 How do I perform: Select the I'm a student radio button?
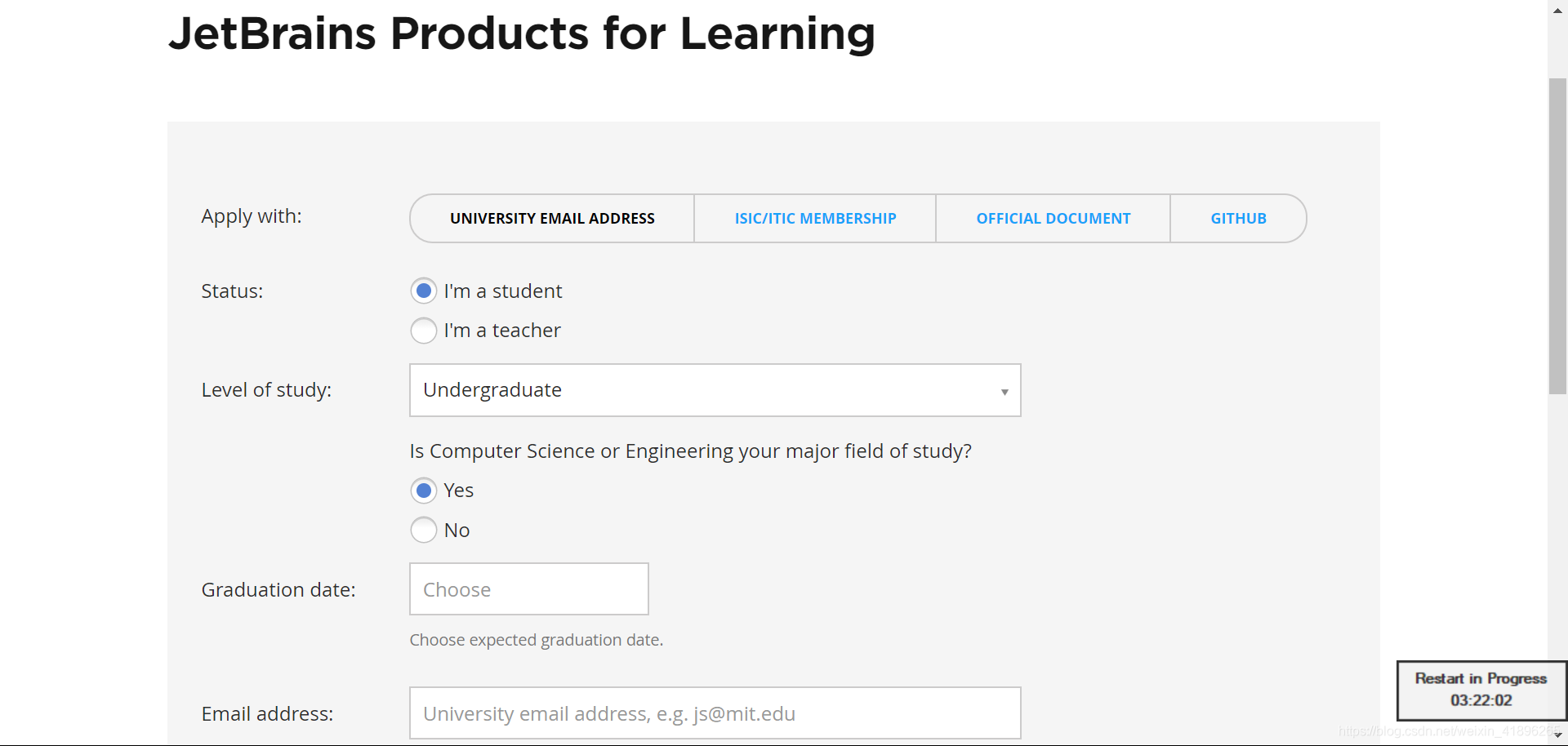424,291
